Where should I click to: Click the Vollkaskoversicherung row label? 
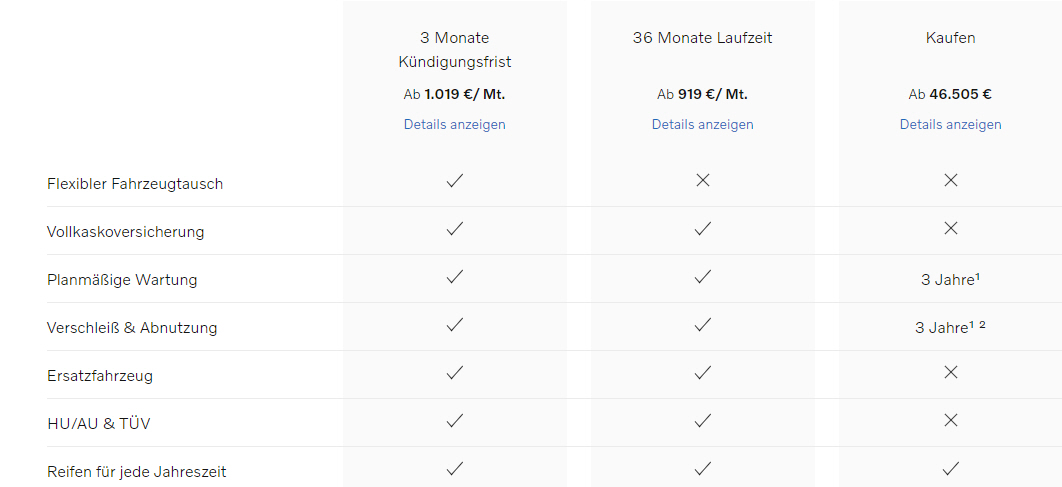click(x=125, y=232)
